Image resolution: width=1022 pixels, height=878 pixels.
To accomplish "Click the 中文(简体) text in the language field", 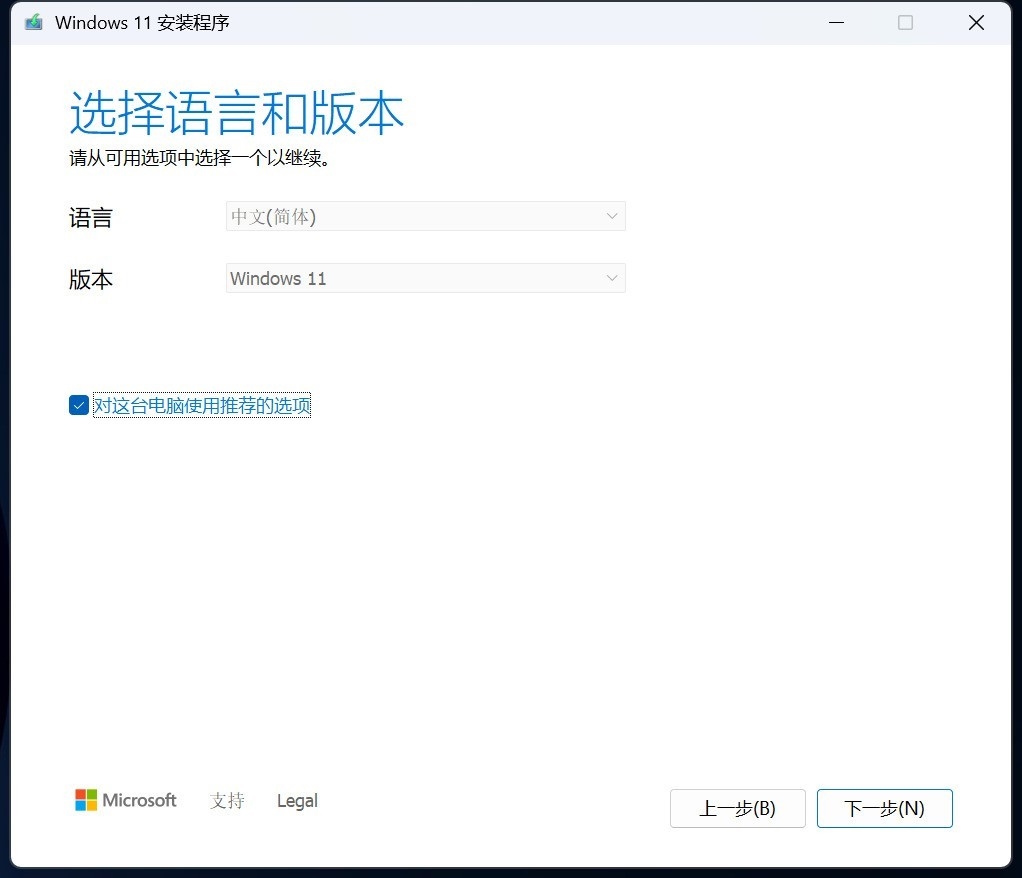I will (x=272, y=216).
